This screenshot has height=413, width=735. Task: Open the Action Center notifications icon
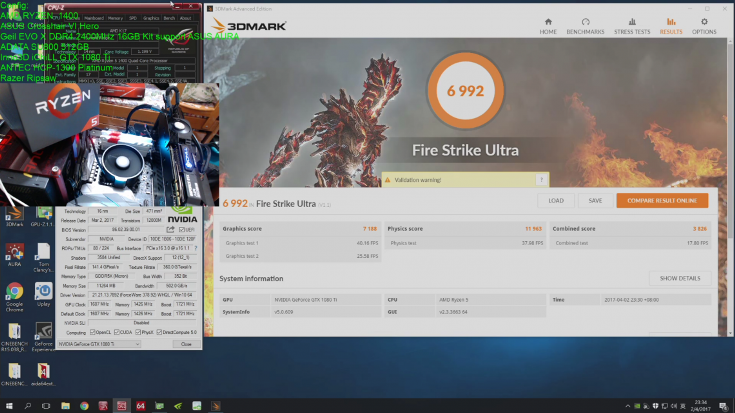tap(723, 406)
